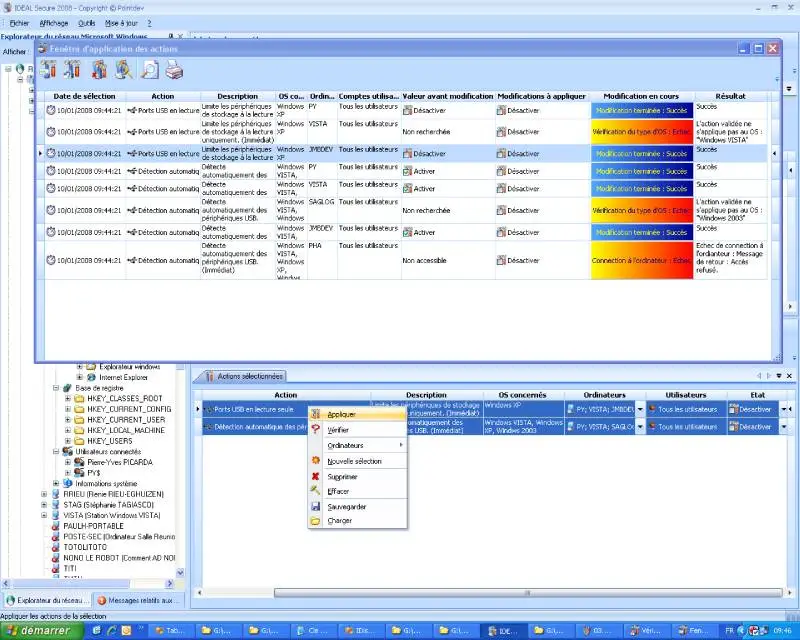Image resolution: width=800 pixels, height=640 pixels.
Task: Expand the HKEY_LOCAL_MACHINE registry node
Action: [x=68, y=430]
